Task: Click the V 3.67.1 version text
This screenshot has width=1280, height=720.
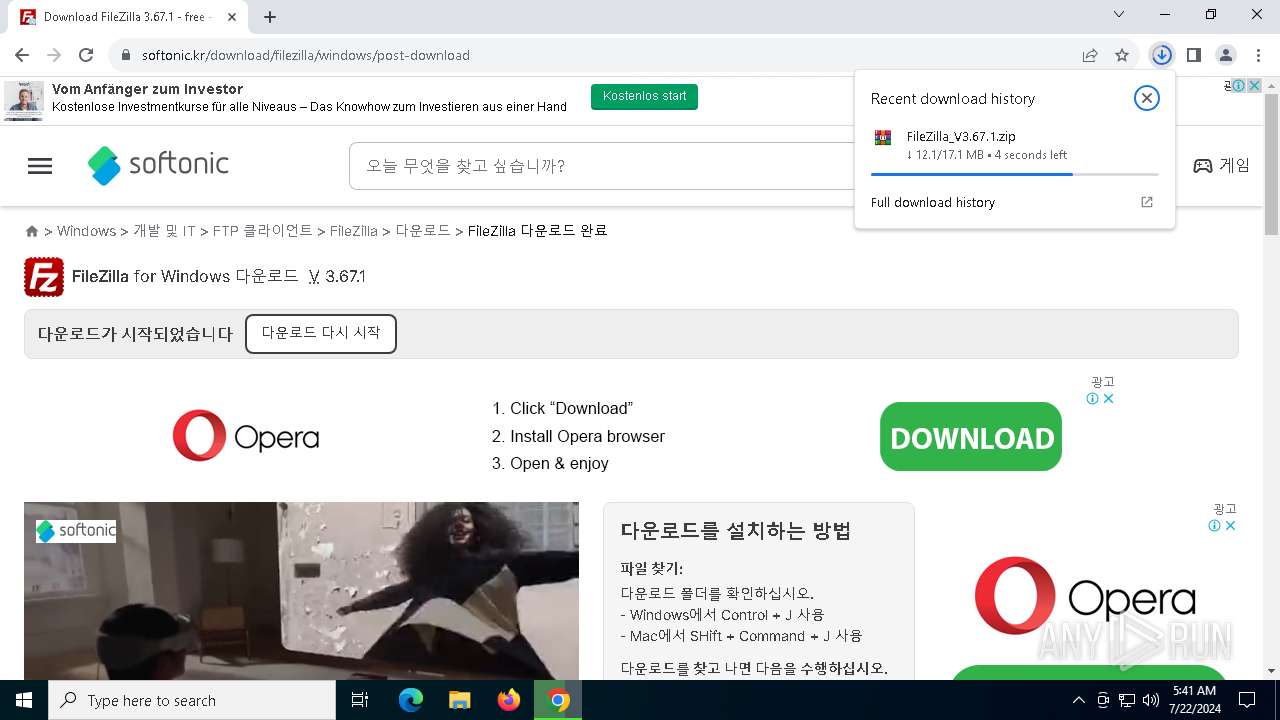Action: pos(337,277)
